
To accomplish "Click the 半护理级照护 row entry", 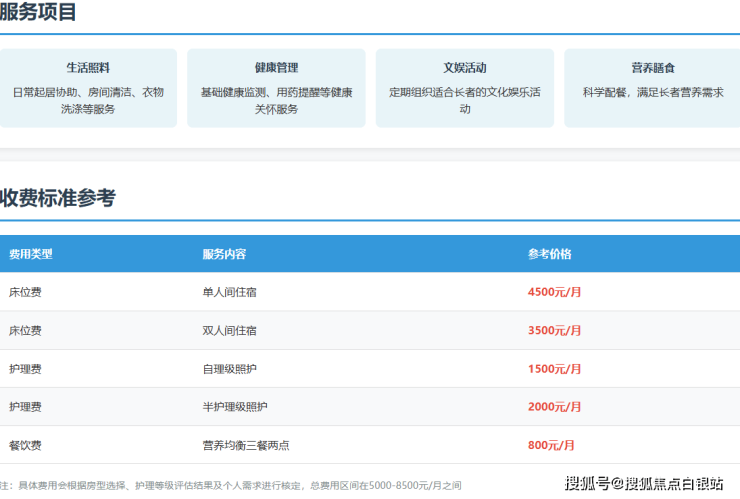I will [x=235, y=407].
